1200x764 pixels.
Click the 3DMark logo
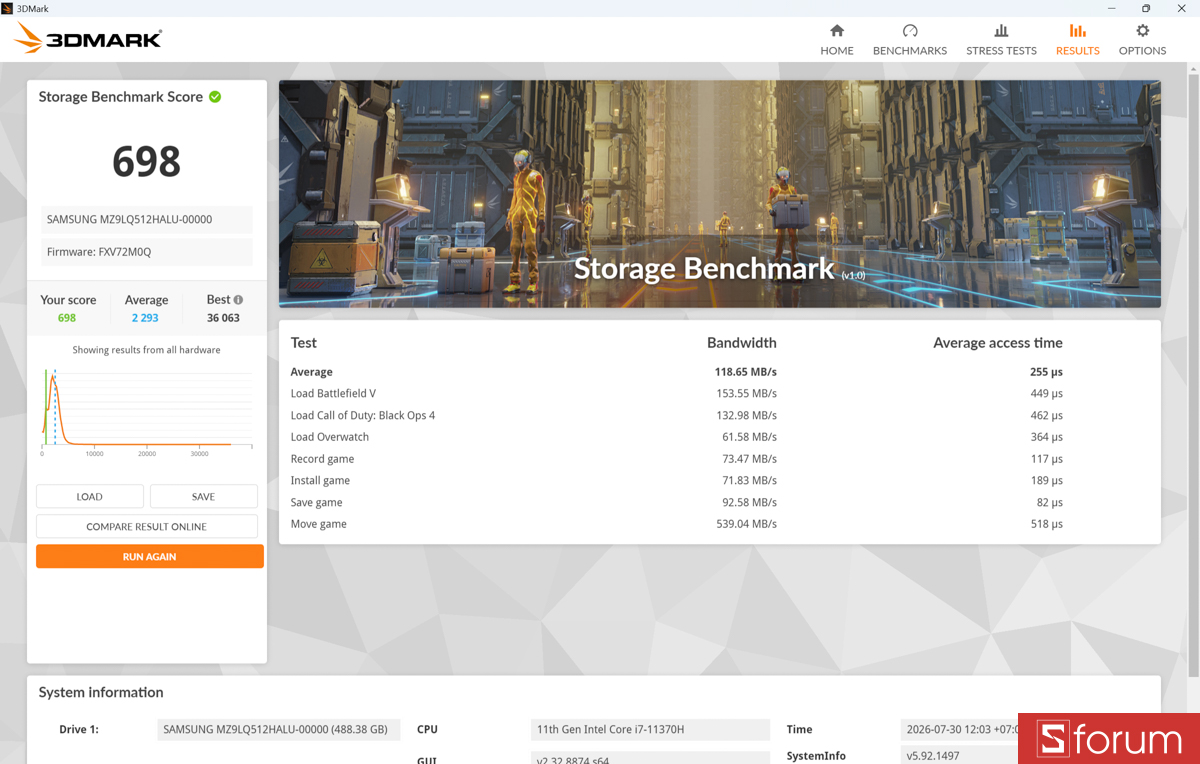coord(88,39)
